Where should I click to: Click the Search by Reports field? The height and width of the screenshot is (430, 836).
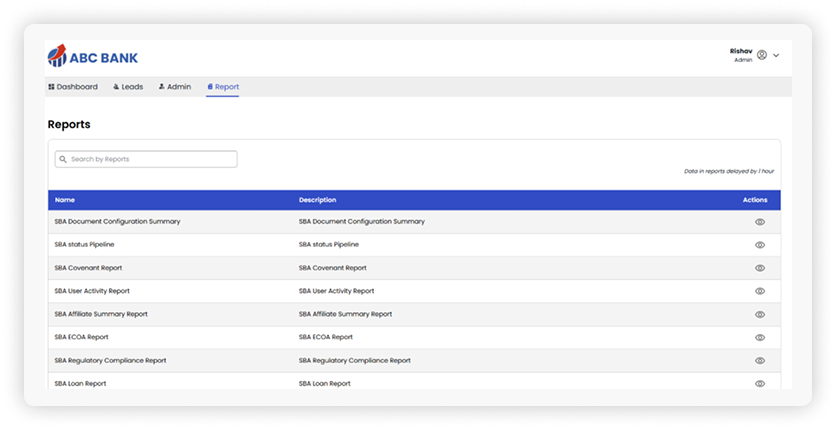click(150, 159)
